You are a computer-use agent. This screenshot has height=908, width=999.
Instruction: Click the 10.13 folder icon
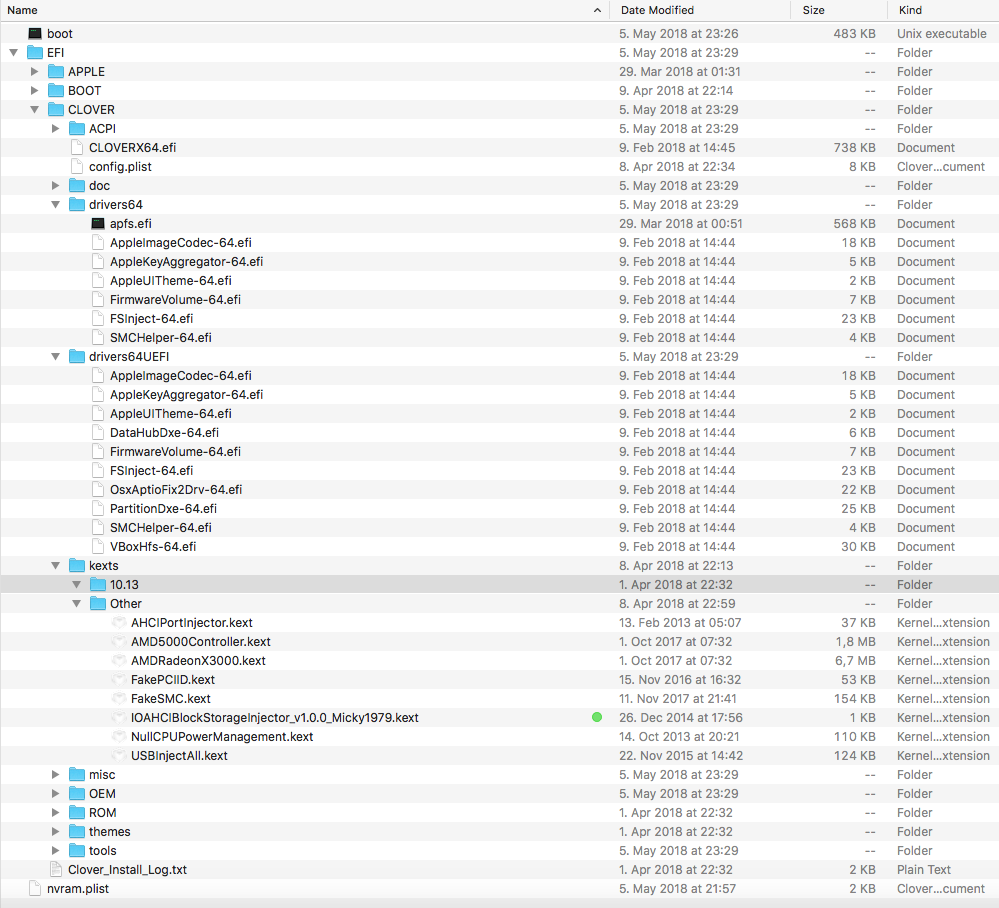click(x=98, y=584)
